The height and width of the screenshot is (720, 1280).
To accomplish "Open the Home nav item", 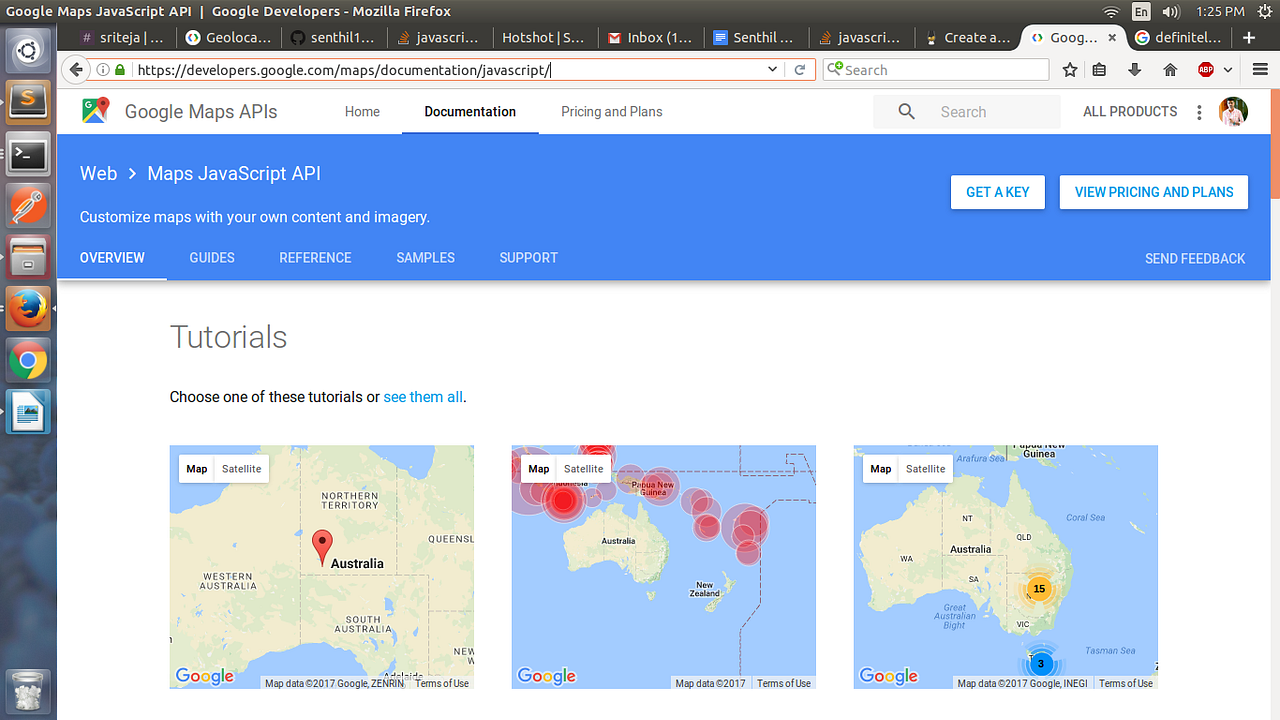I will tap(362, 112).
